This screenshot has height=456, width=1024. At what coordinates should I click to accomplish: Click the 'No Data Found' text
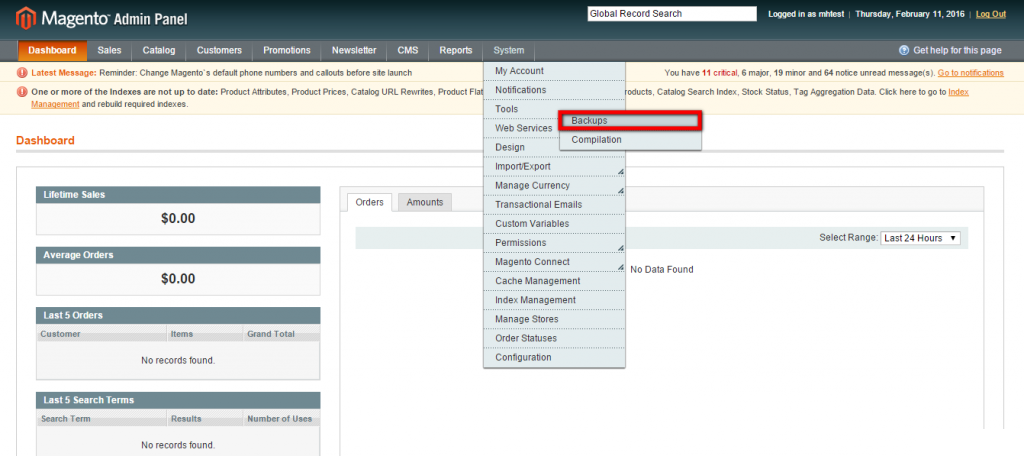tap(662, 269)
